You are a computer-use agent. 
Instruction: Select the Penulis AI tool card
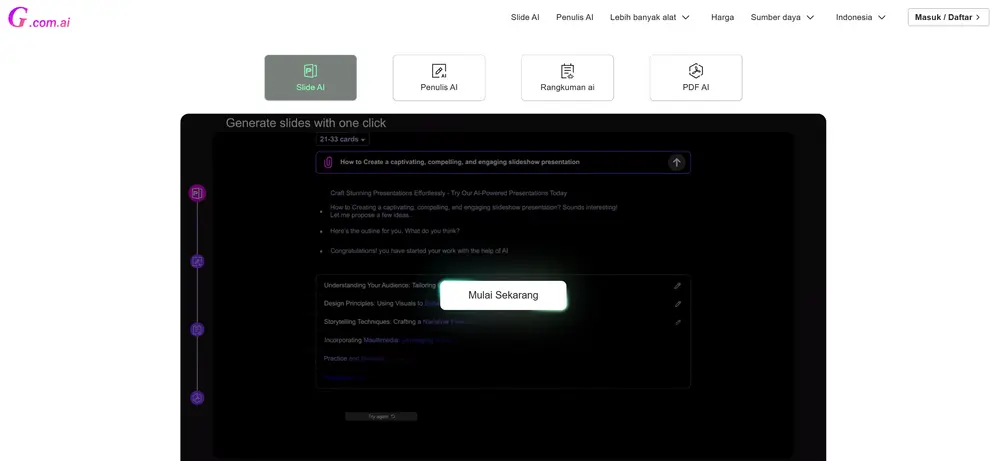(x=439, y=78)
